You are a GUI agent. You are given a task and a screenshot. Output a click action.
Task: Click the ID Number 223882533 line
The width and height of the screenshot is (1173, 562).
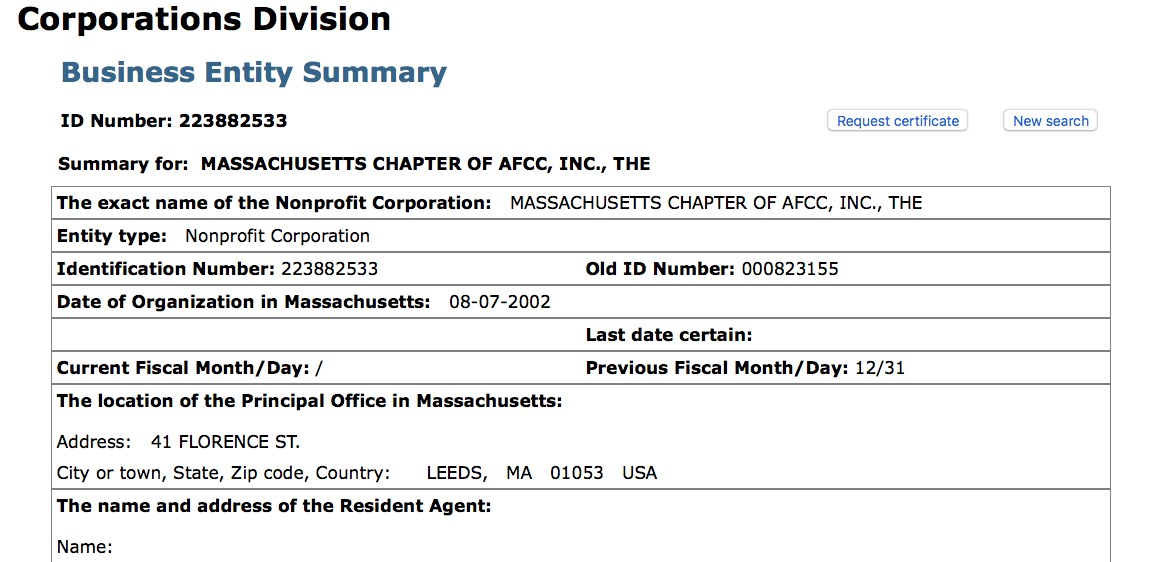pyautogui.click(x=174, y=121)
